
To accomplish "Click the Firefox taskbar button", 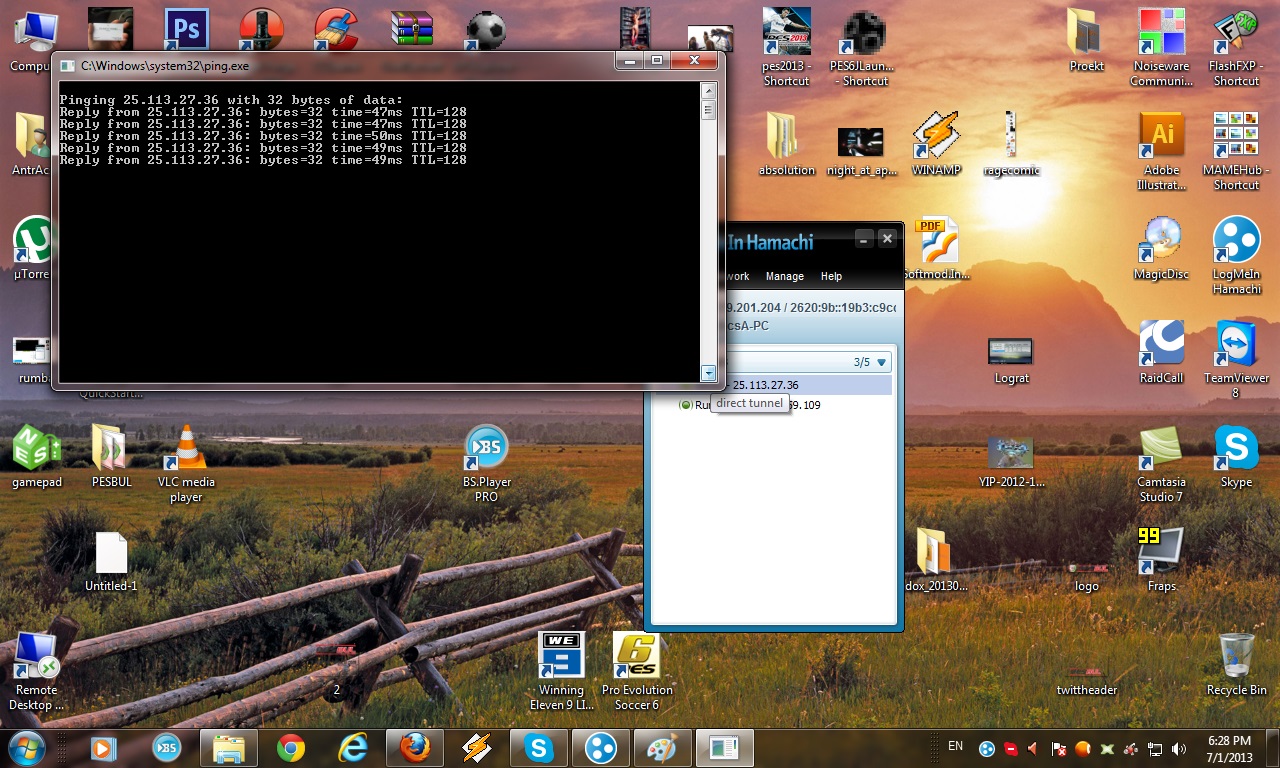I will 413,747.
